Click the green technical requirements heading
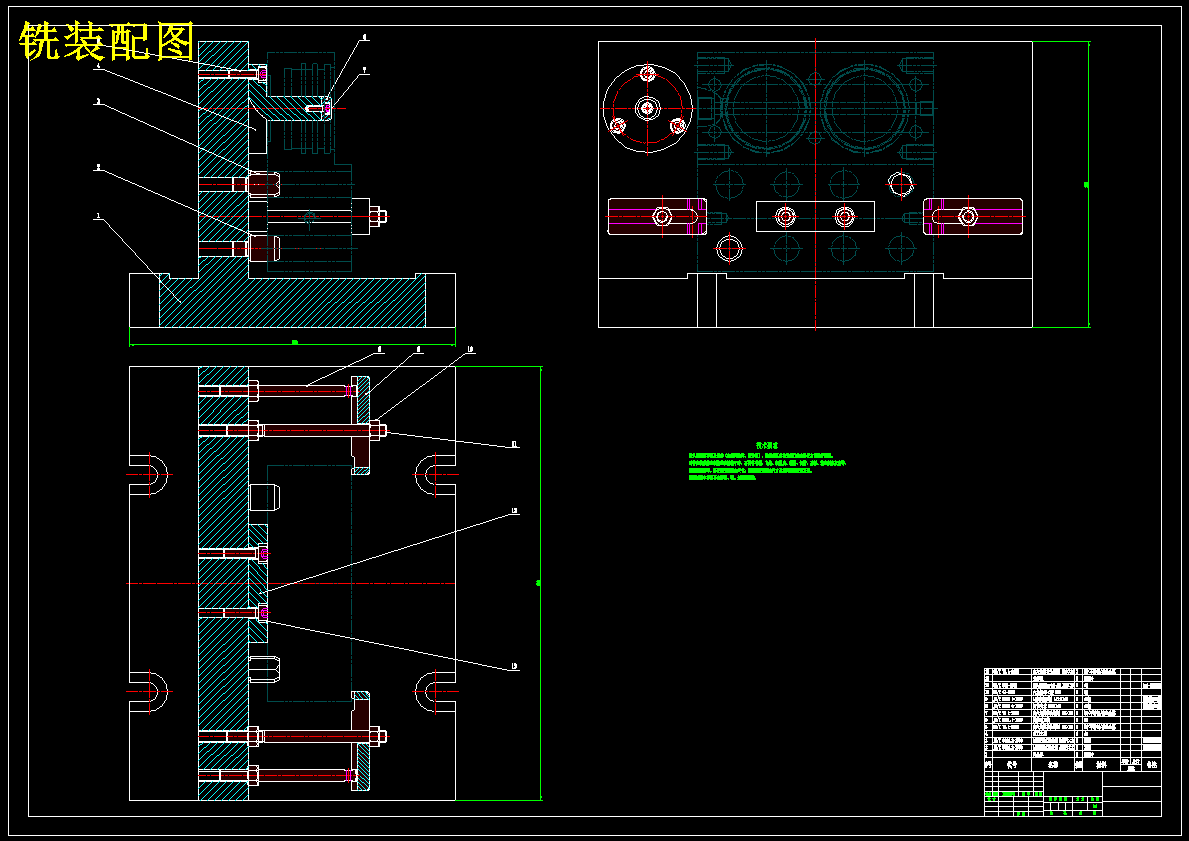Screen dimensions: 1189x841 point(767,446)
